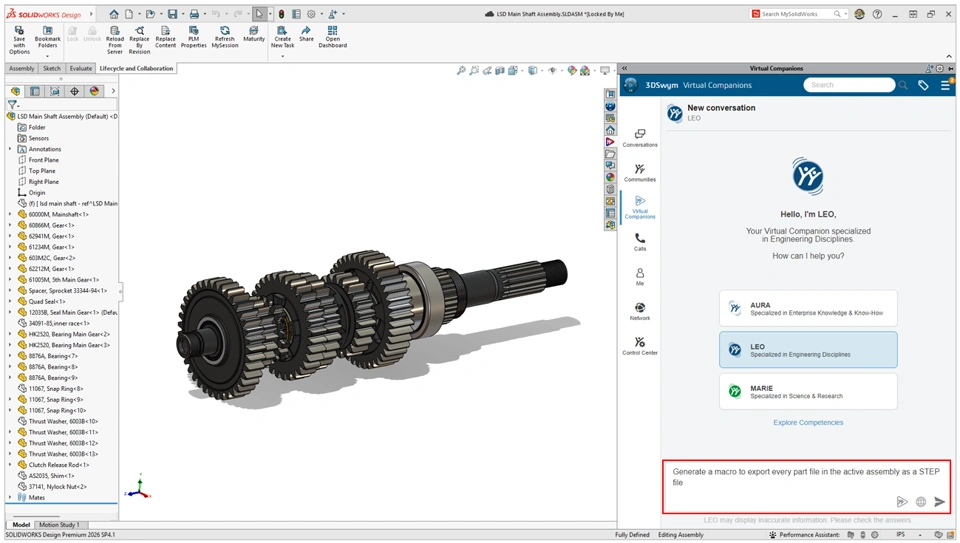Viewport: 960px width, 543px height.
Task: Send the message with the arrow icon
Action: [x=939, y=502]
